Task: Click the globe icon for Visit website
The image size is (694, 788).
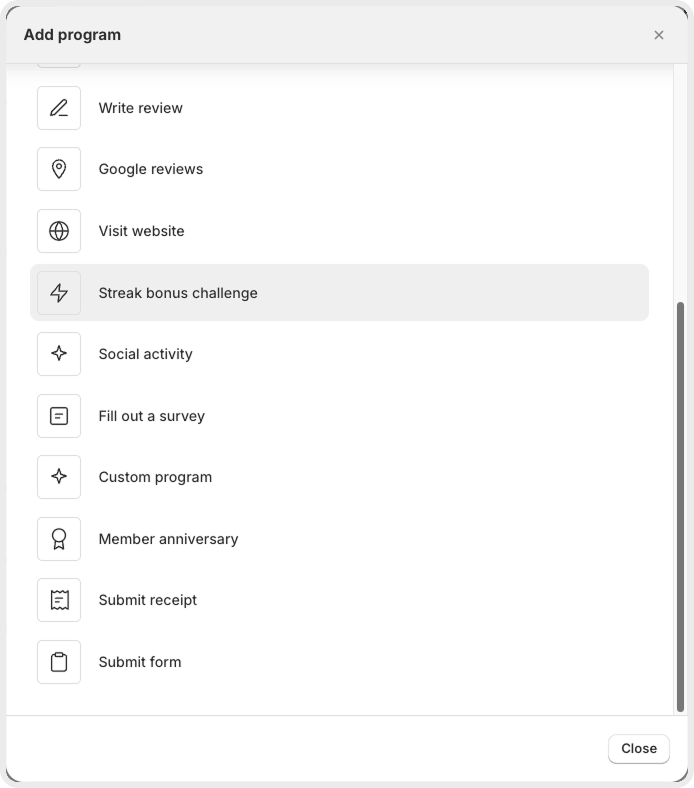Action: (x=59, y=231)
